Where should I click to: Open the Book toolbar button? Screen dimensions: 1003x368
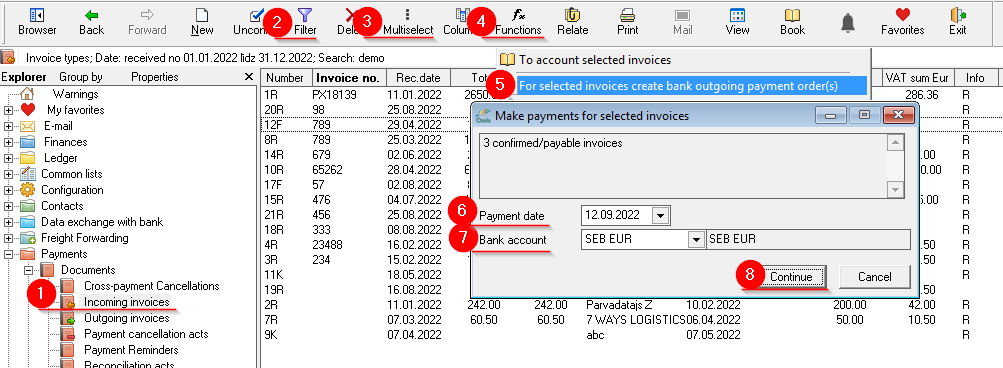793,21
